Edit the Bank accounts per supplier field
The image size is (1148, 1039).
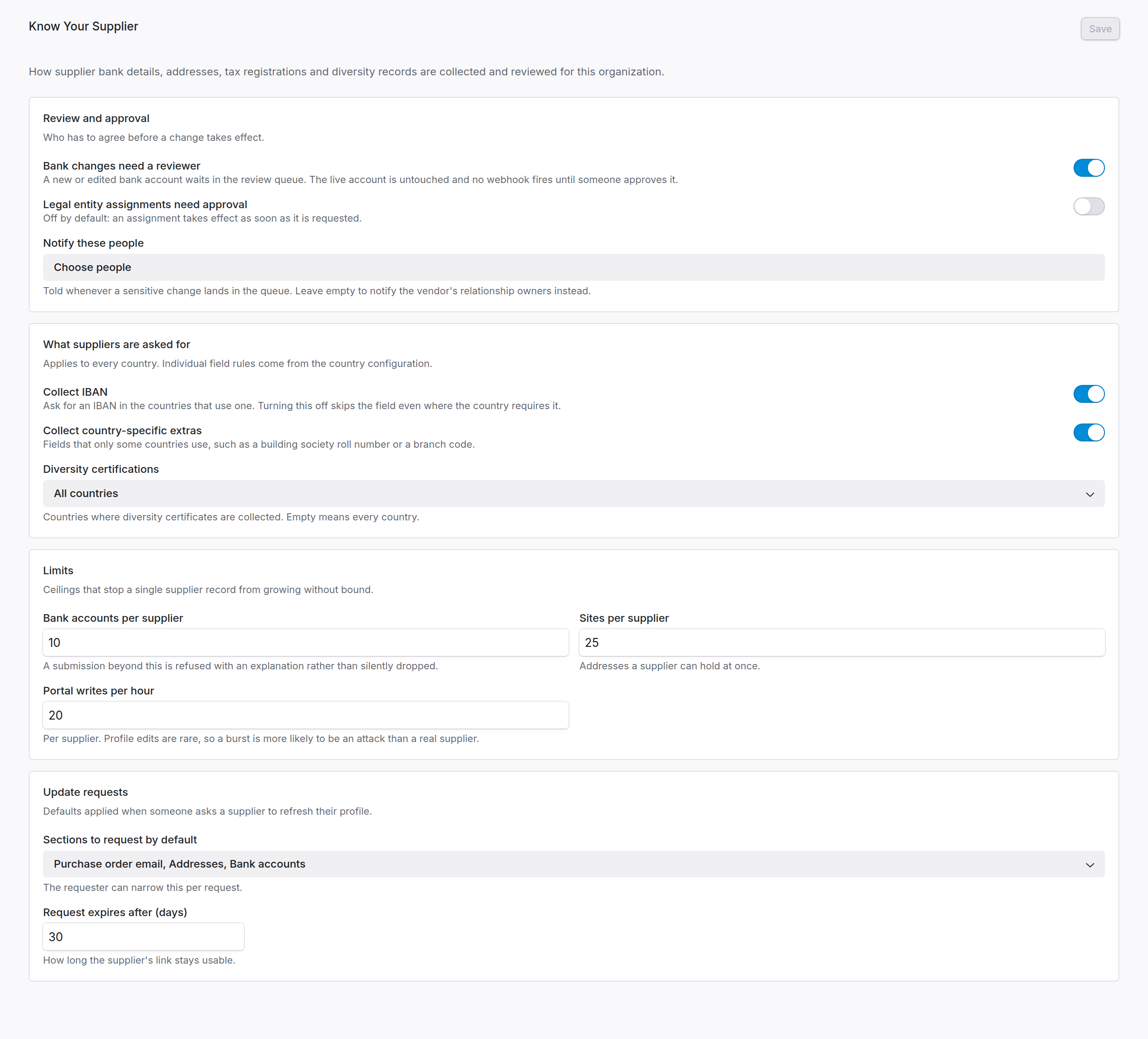pos(306,642)
